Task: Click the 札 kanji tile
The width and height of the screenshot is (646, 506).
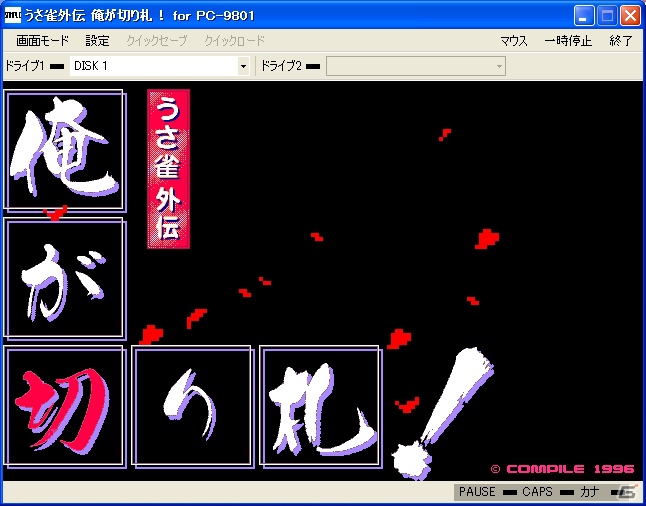Action: [321, 407]
